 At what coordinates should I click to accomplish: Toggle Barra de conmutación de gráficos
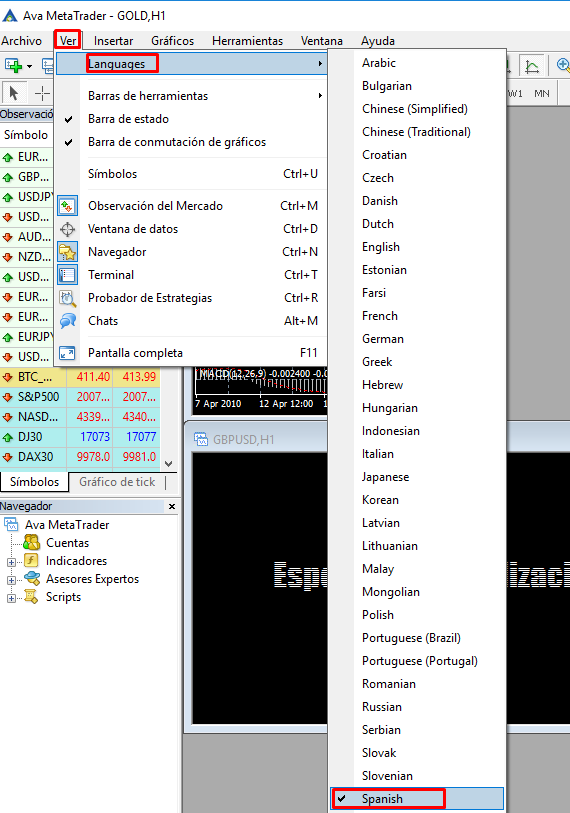(x=191, y=142)
